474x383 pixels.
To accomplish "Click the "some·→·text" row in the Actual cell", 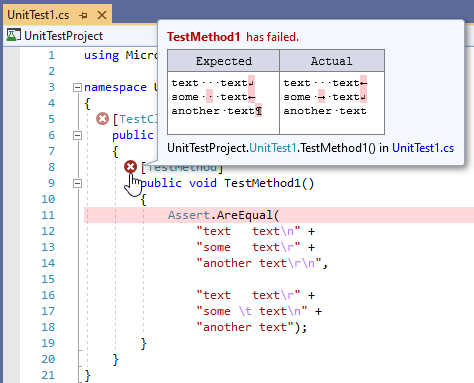I will [325, 97].
